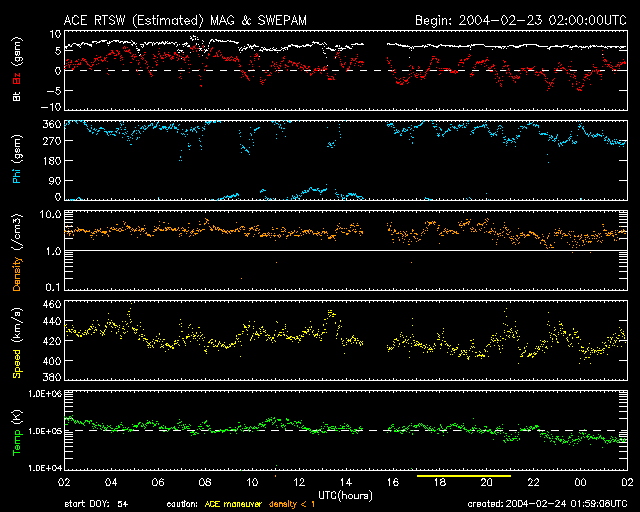The image size is (640, 512).
Task: Click the caution: label in the footer
Action: [181, 503]
